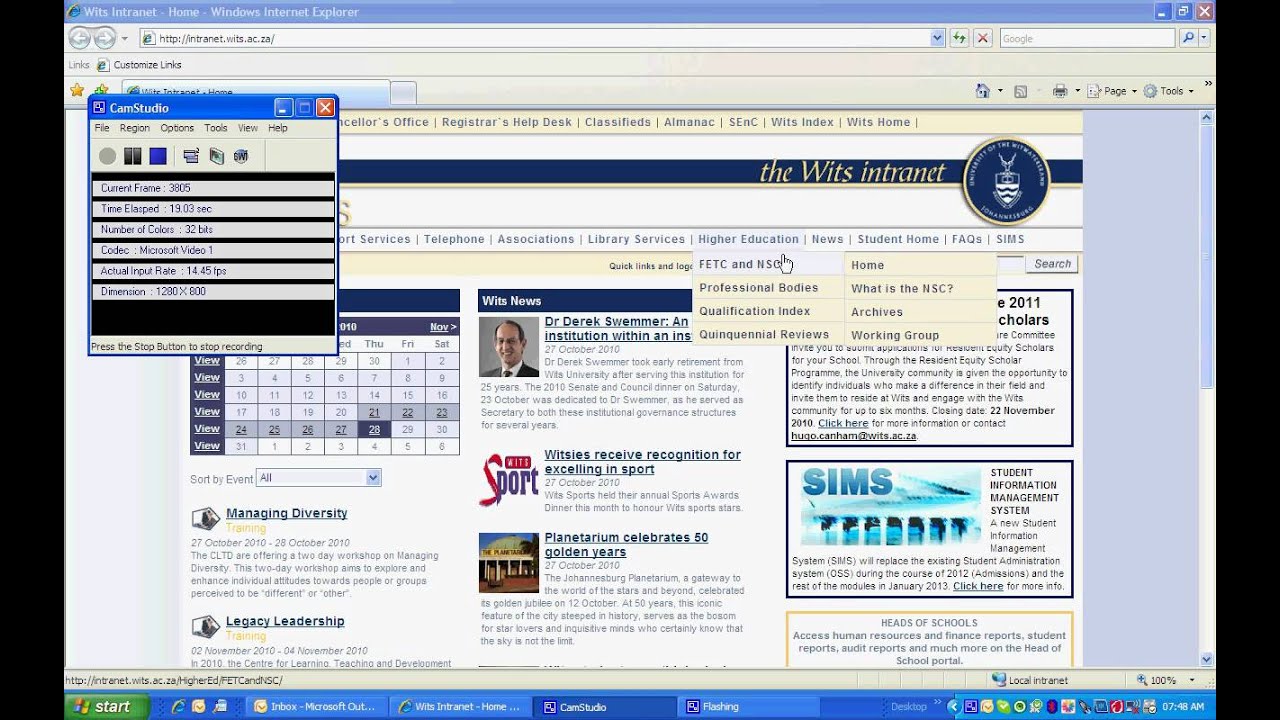Click the page vertical scrollbar down arrow
The image size is (1280, 720).
(1206, 660)
